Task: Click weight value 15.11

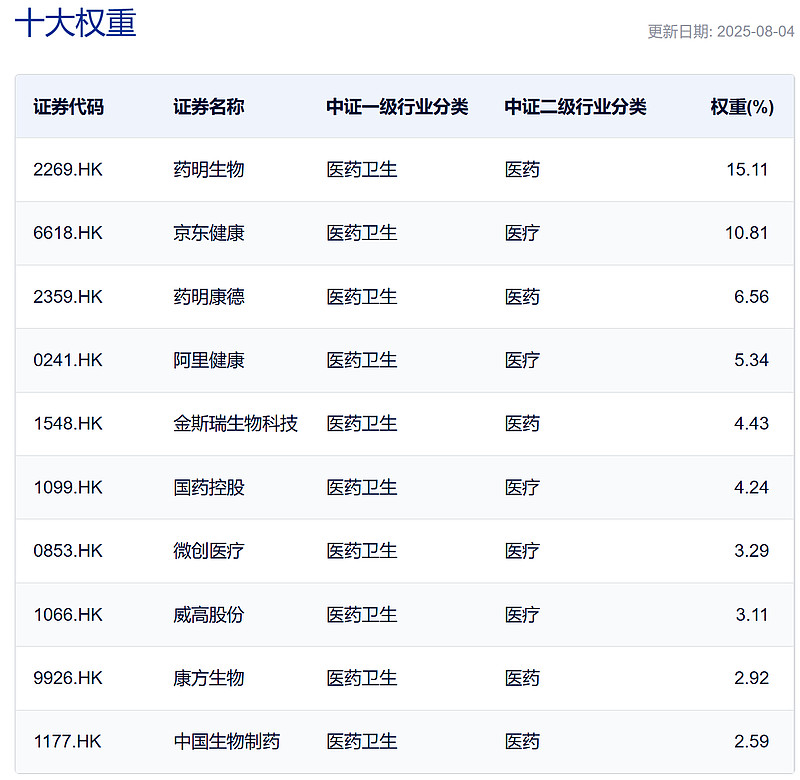Action: point(747,169)
